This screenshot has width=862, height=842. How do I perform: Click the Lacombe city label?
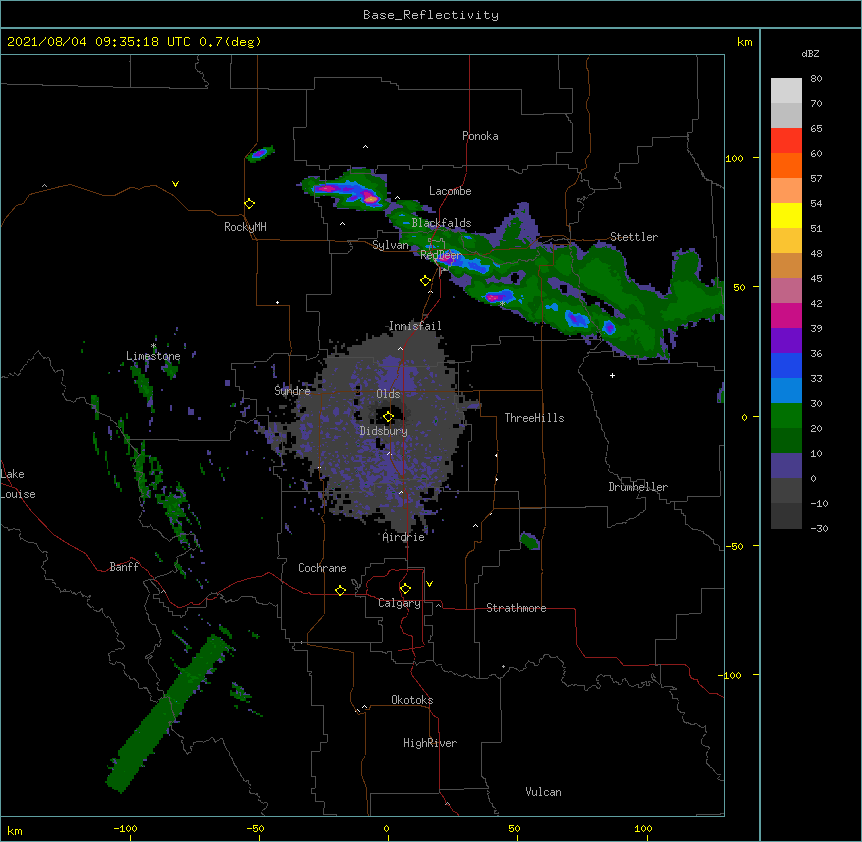(x=450, y=191)
